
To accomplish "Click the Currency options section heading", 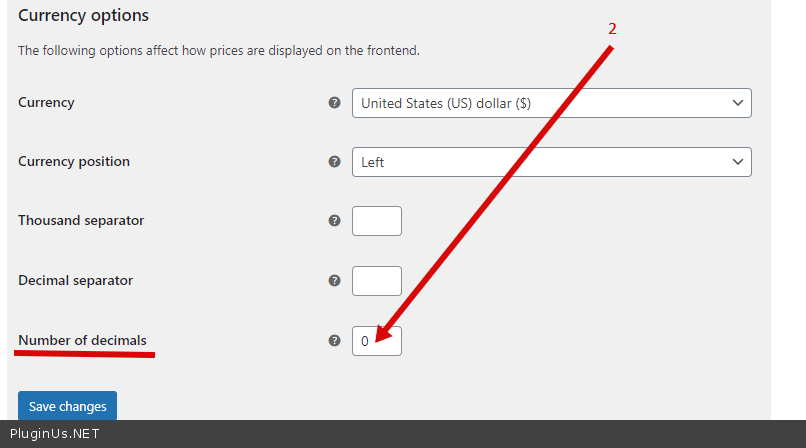I will (x=83, y=16).
